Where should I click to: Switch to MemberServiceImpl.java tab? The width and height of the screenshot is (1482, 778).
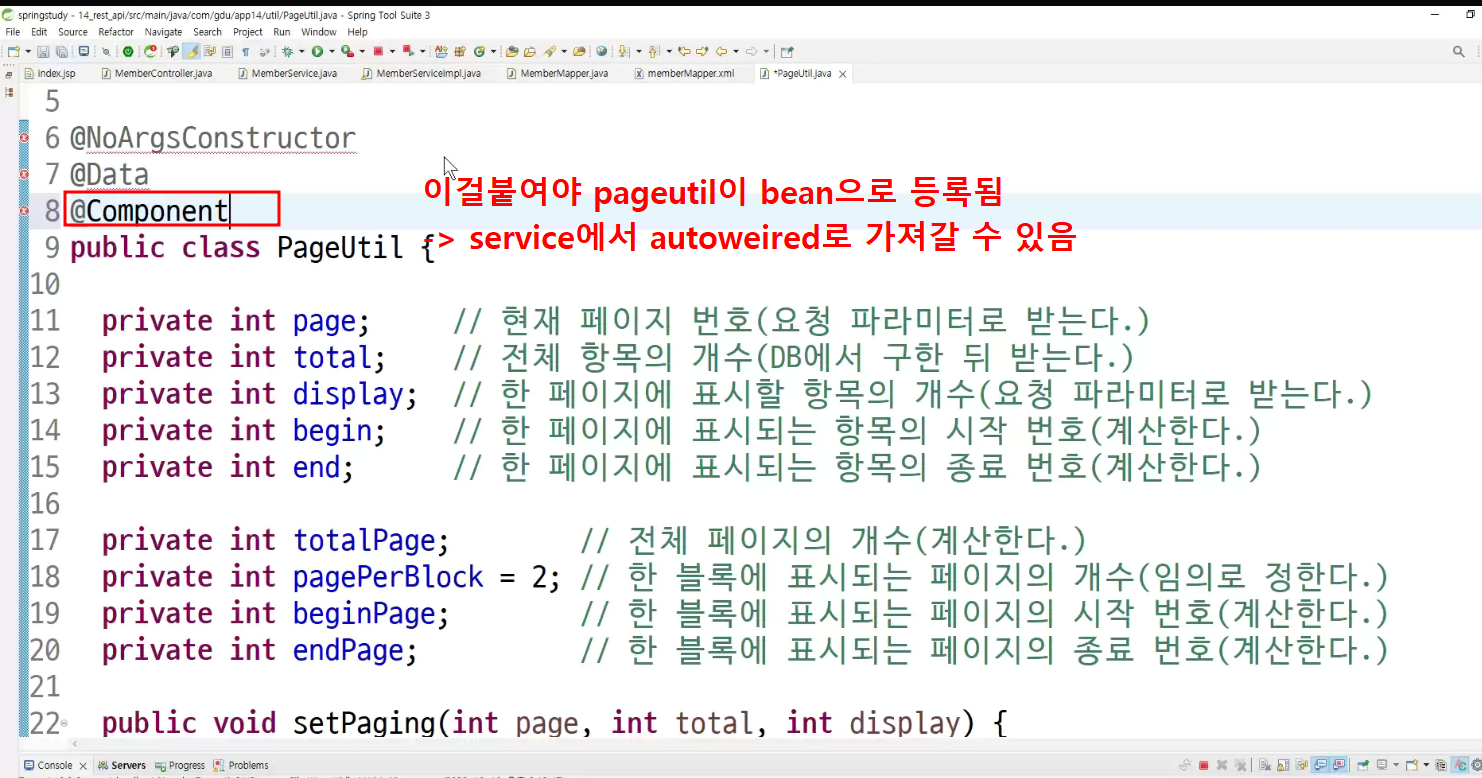point(421,73)
